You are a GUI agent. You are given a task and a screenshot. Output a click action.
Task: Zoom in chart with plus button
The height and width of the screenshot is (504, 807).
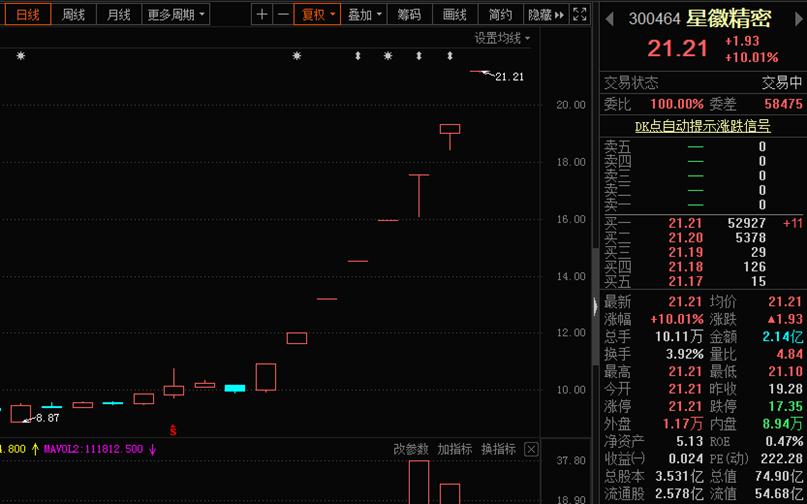click(261, 14)
